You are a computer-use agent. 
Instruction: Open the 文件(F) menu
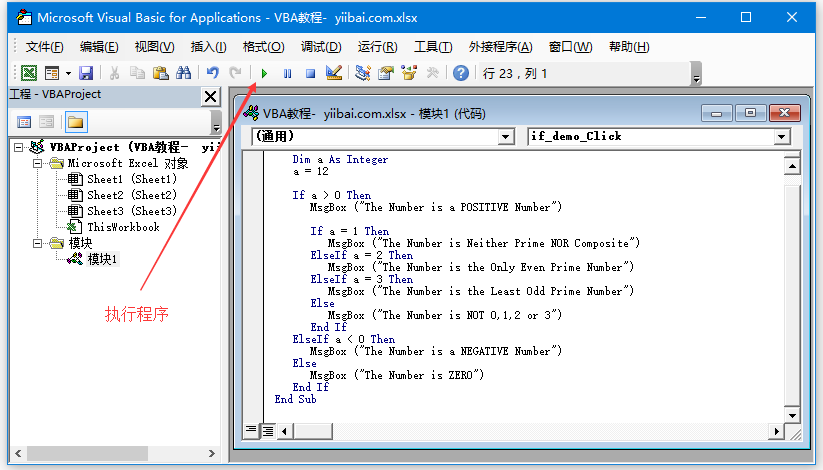coord(45,47)
